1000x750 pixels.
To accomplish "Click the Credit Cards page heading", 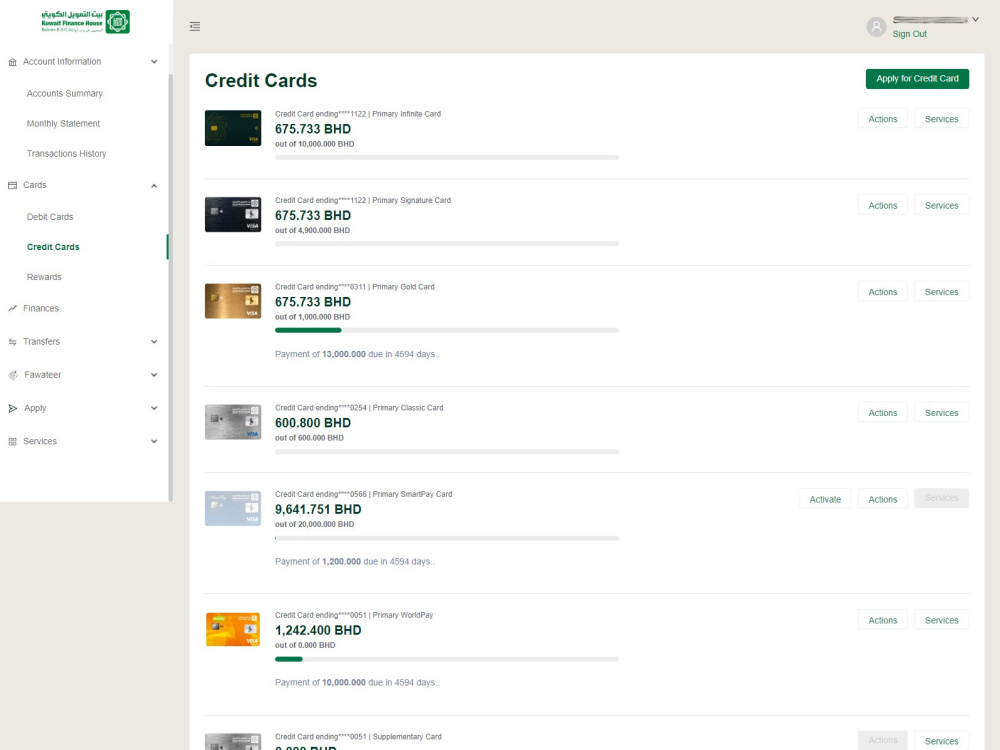I will coord(261,80).
